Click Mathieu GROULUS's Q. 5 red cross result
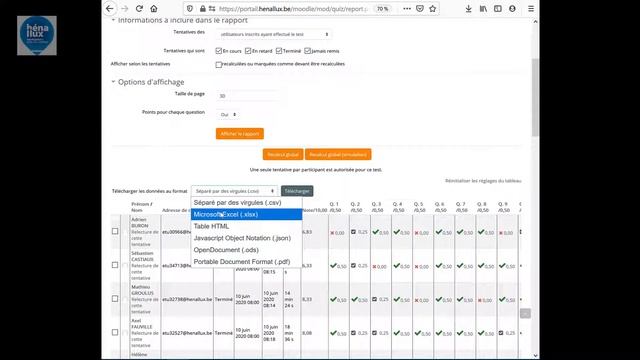Viewport: 640px width, 360px height. point(416,300)
